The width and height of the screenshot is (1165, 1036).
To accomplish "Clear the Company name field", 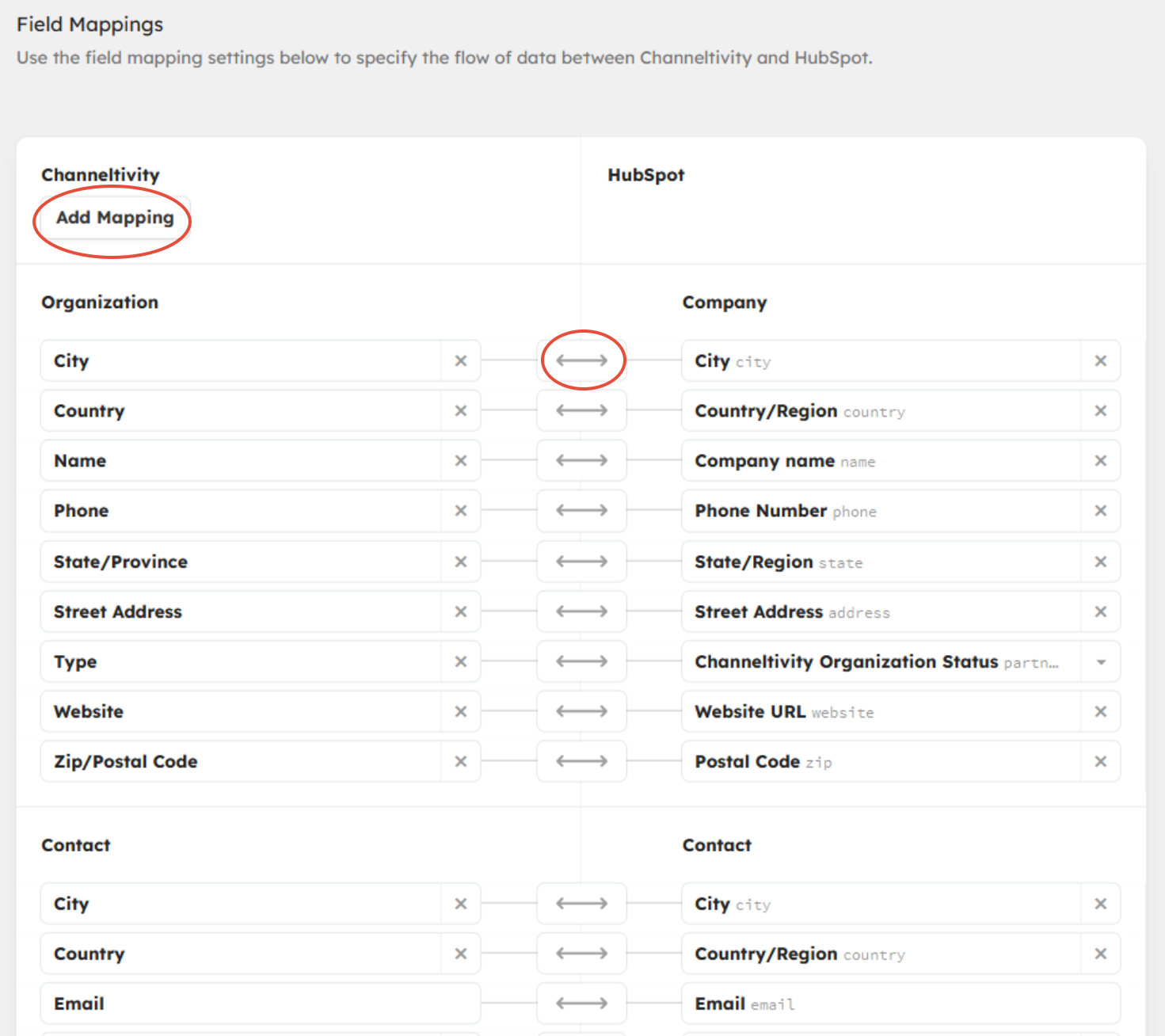I will pos(1101,461).
